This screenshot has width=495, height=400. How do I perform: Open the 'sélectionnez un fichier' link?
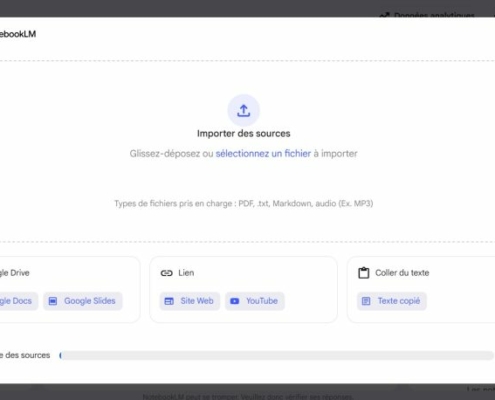pyautogui.click(x=263, y=154)
